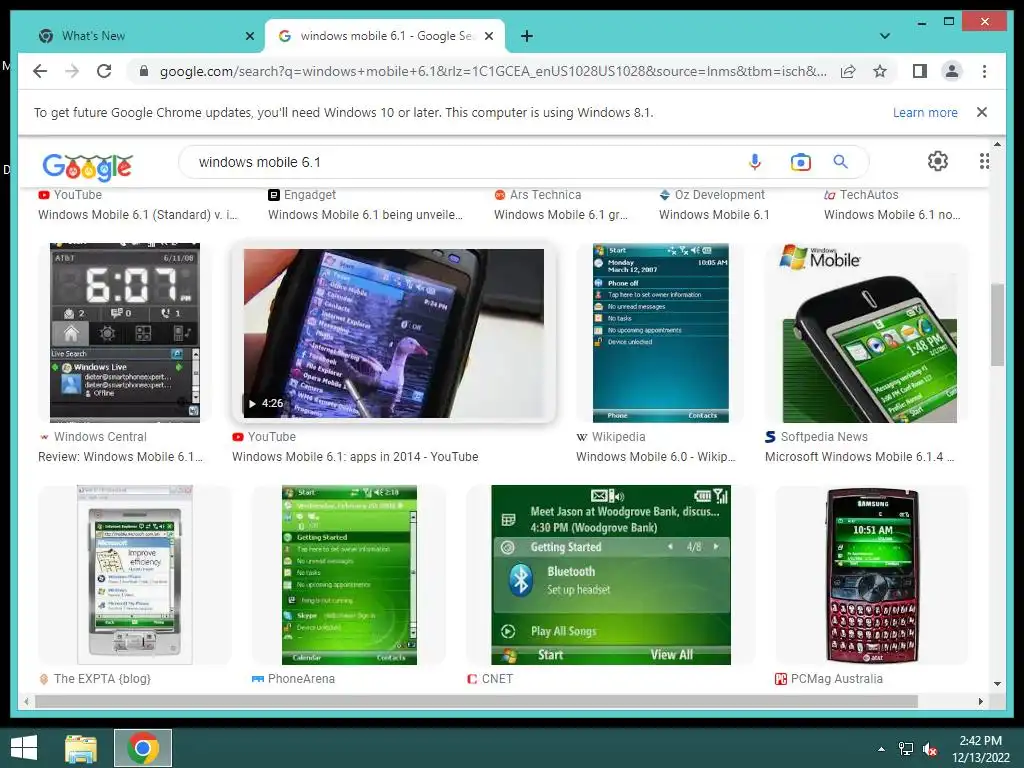This screenshot has width=1024, height=768.
Task: Share this page icon
Action: (848, 71)
